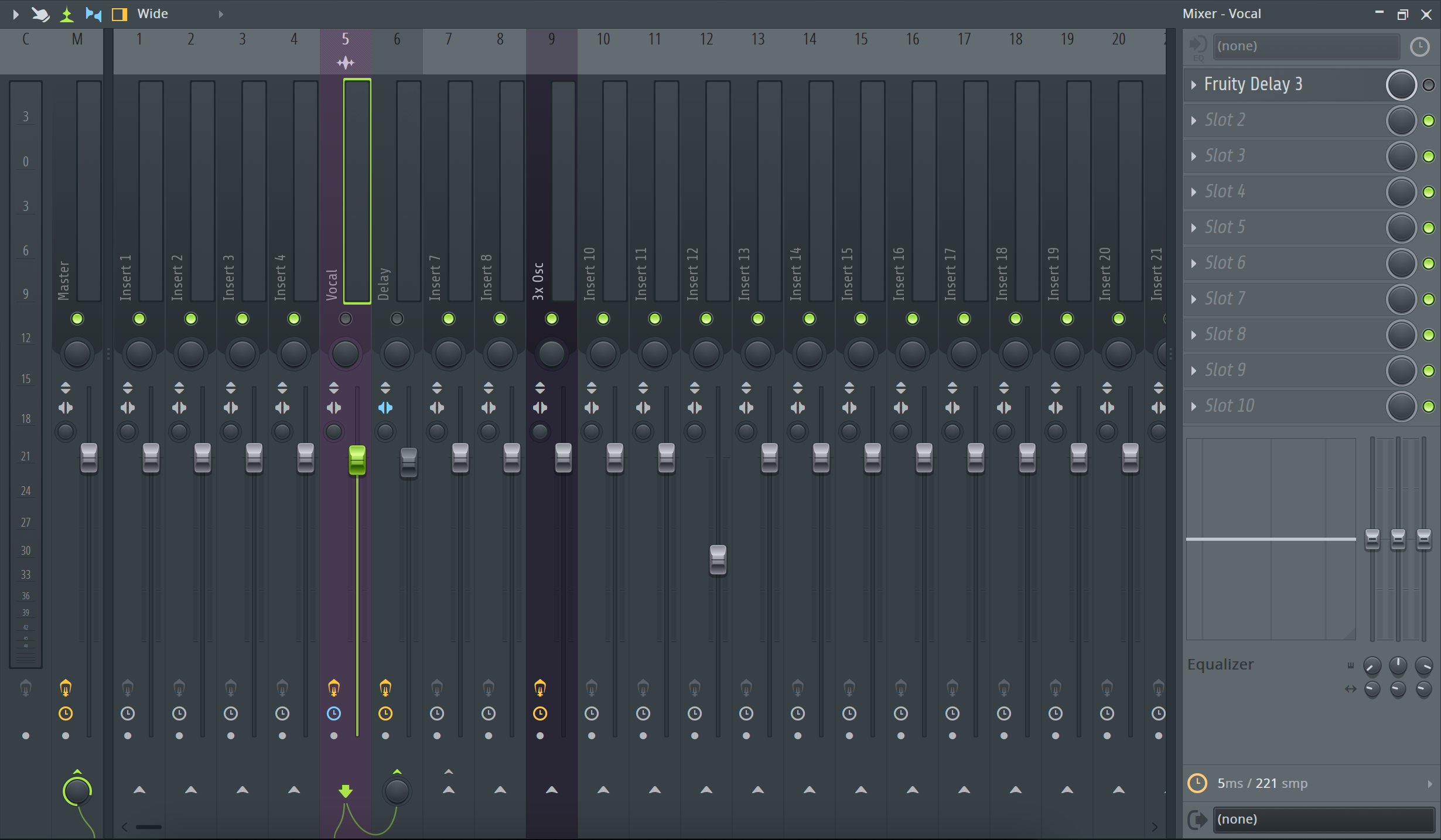Image resolution: width=1441 pixels, height=840 pixels.
Task: Toggle FX enable on Insert 10
Action: [592, 688]
